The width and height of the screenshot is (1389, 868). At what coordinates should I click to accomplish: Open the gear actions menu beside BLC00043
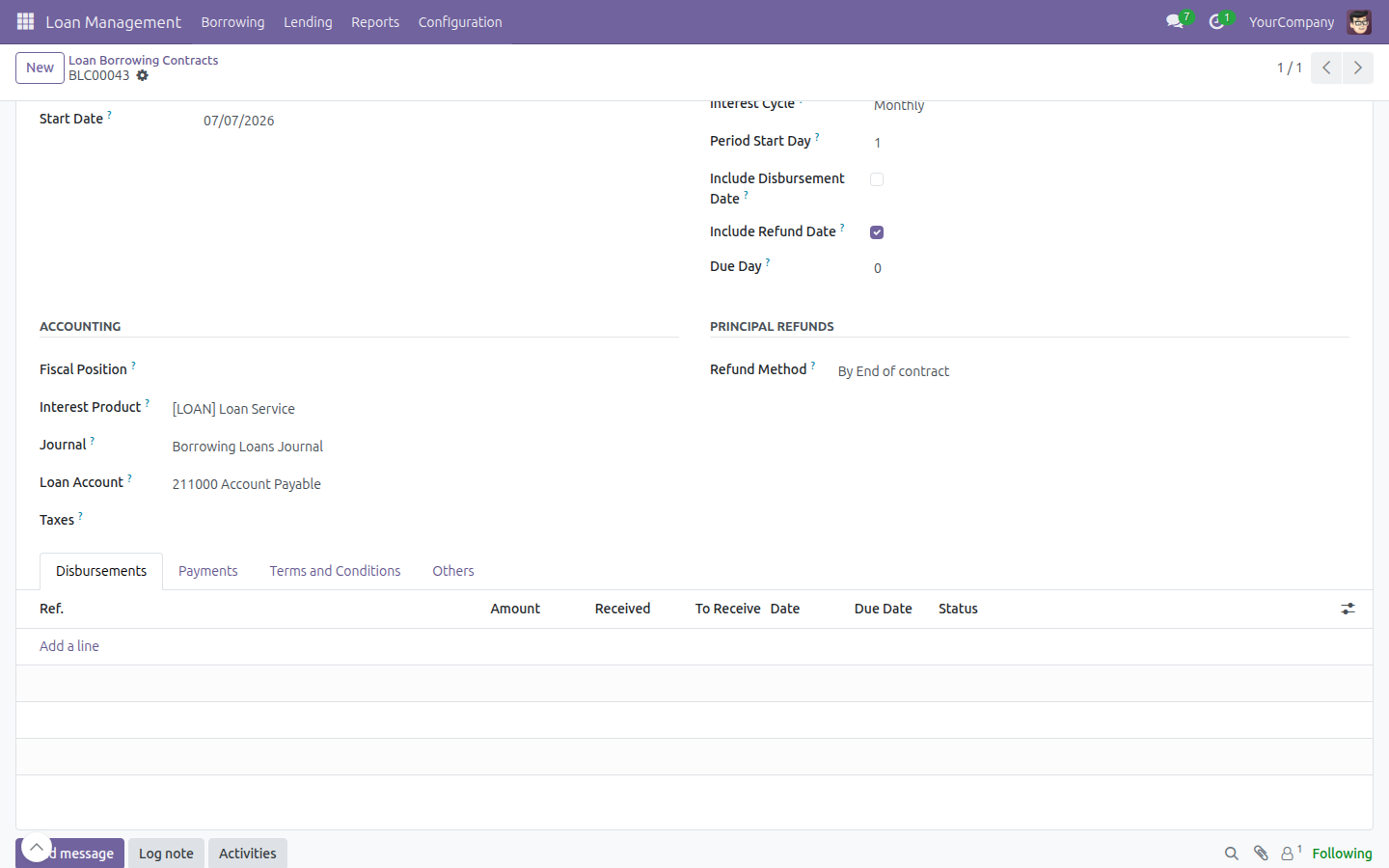pos(143,75)
